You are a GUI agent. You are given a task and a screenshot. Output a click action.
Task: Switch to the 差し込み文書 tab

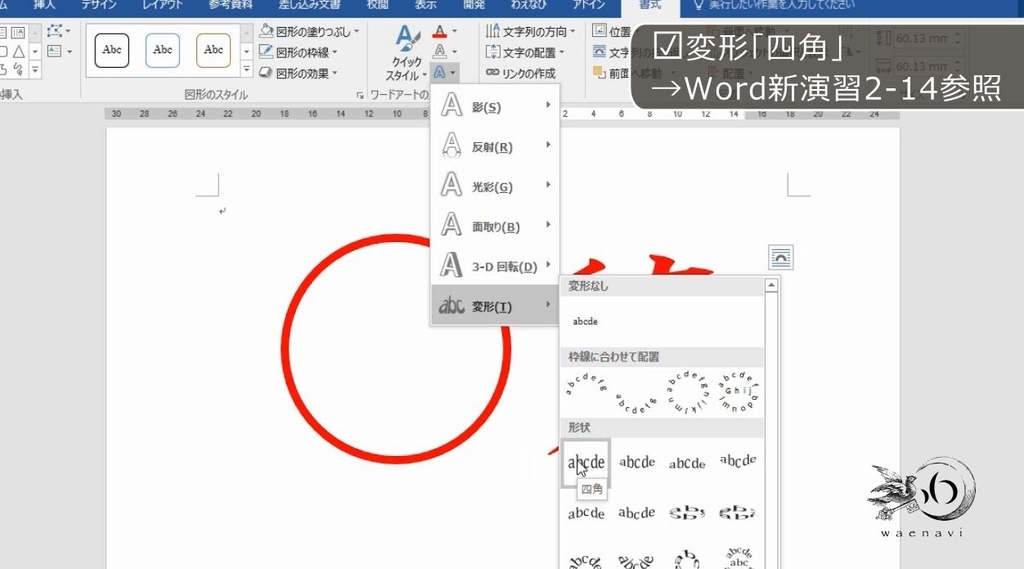[309, 5]
